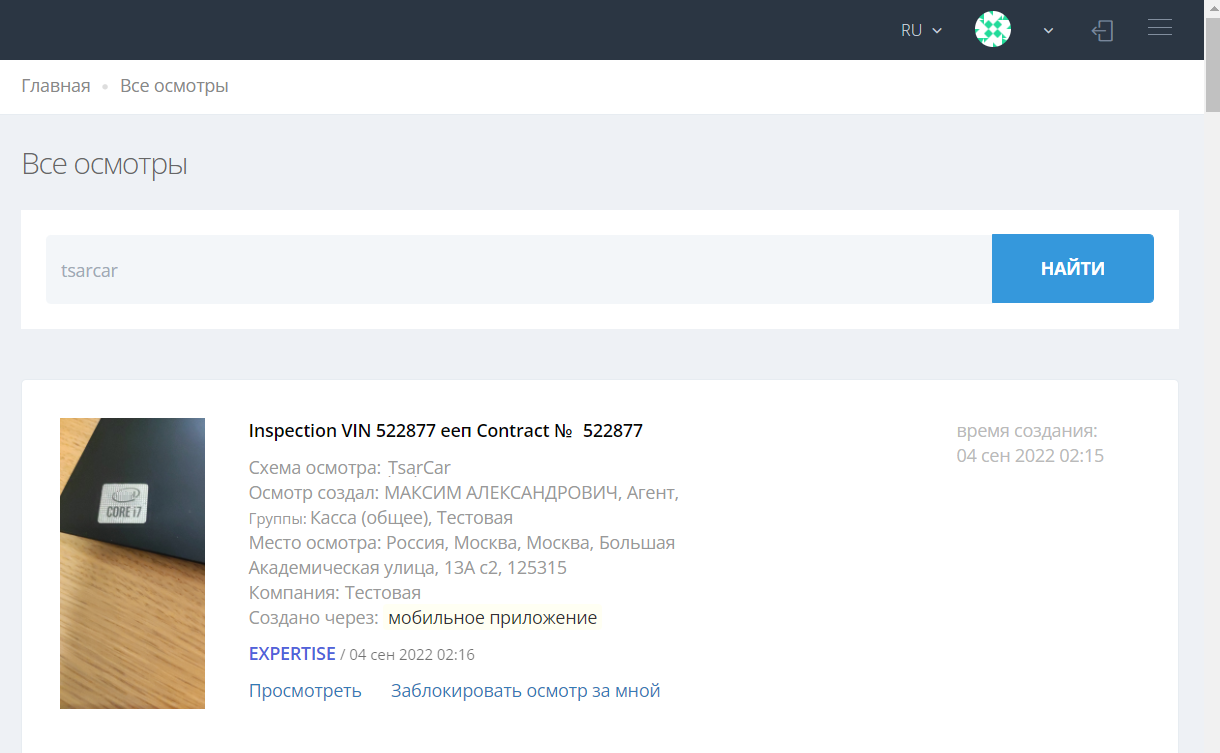Open the Core i7 laptop inspection thumbnail
The width and height of the screenshot is (1220, 753).
(x=132, y=563)
